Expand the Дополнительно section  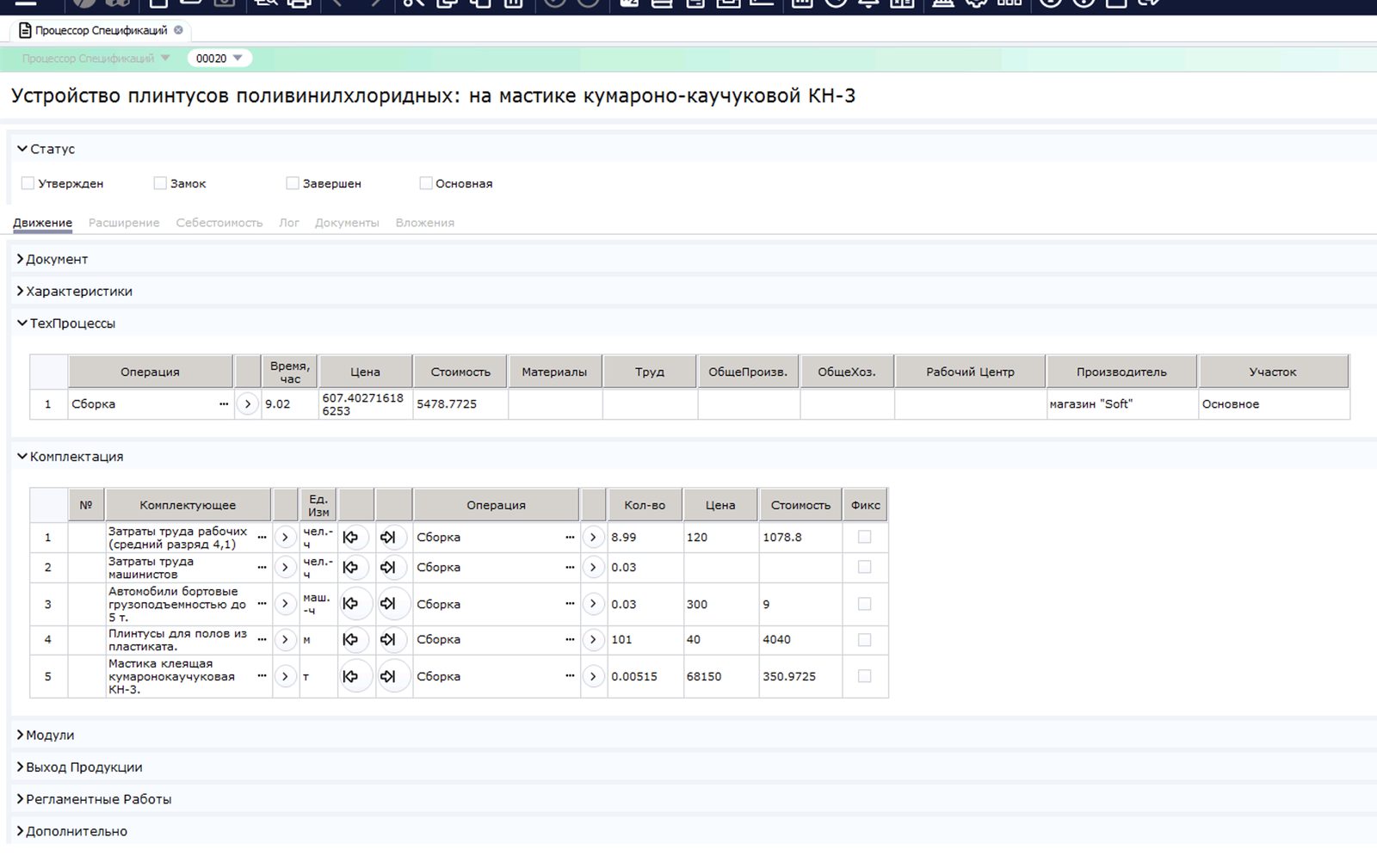[x=20, y=831]
